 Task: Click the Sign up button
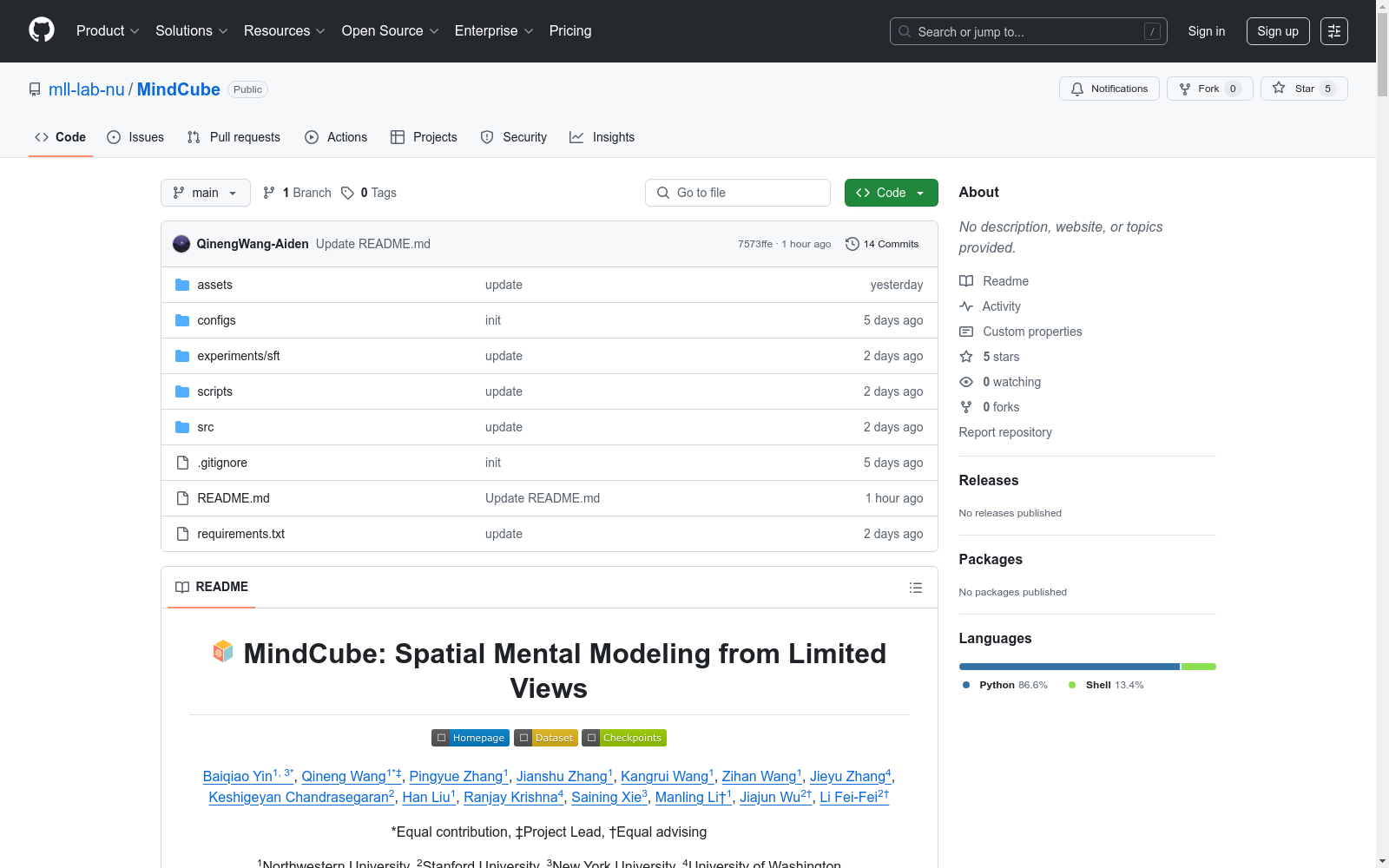tap(1278, 31)
